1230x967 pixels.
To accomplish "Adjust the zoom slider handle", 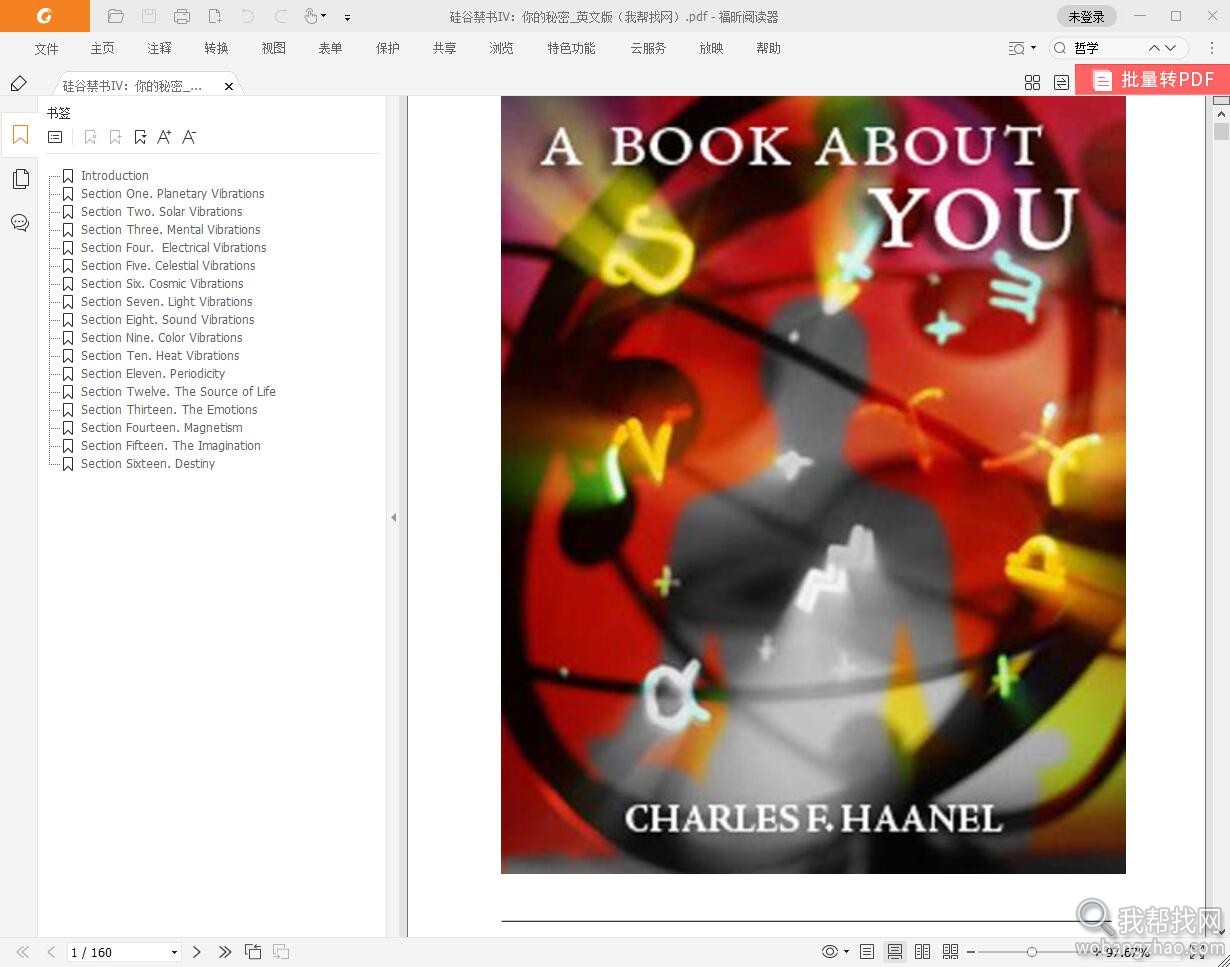I will pyautogui.click(x=1032, y=952).
